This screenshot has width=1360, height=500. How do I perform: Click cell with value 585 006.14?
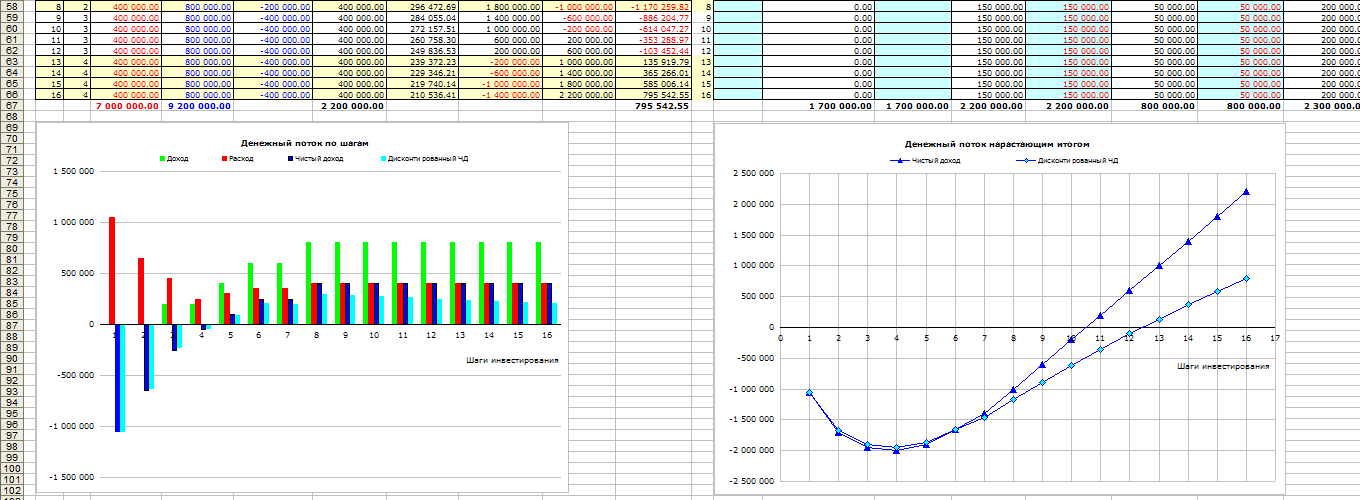[x=653, y=84]
